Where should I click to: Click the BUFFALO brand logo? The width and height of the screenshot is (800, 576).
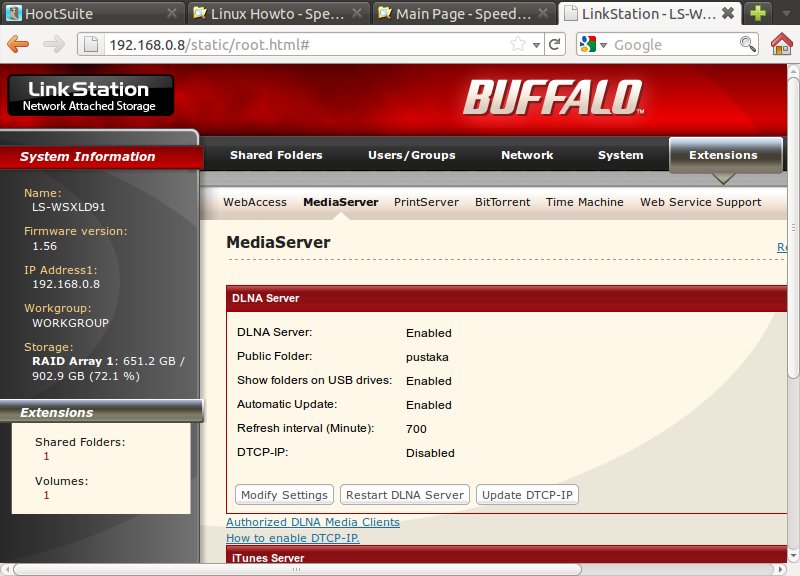(553, 97)
